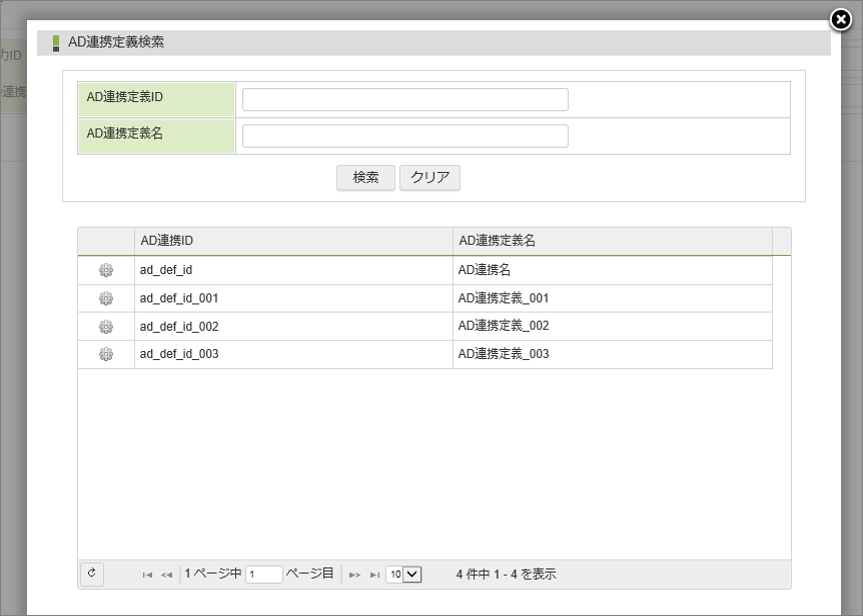Focus the AD連携定義ID text field
863x616 pixels.
click(x=405, y=99)
